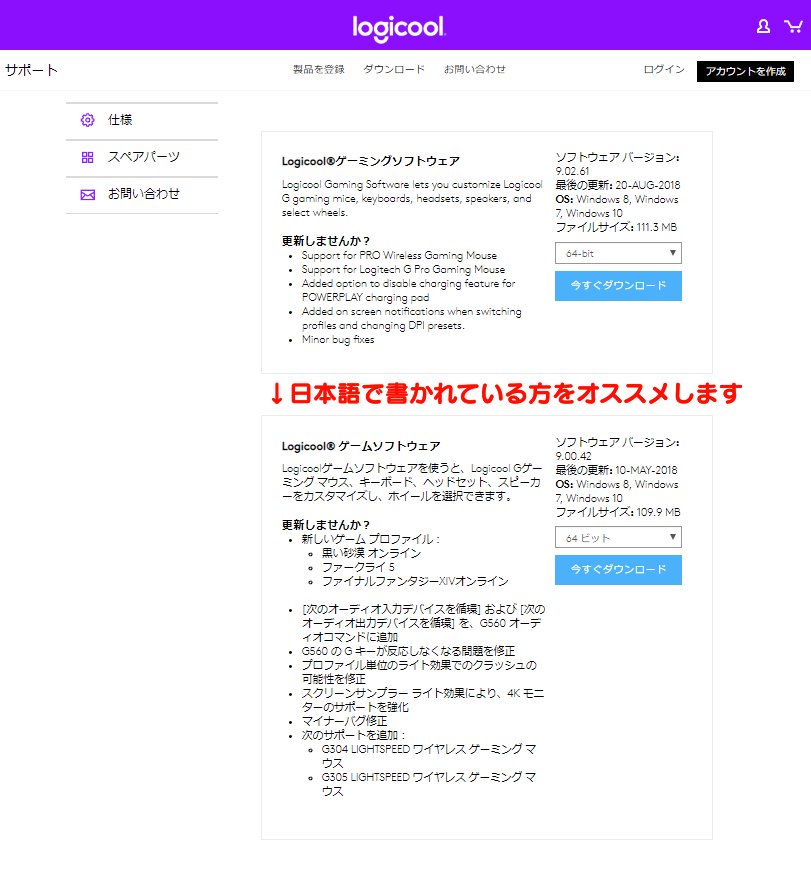Open the 製品を登録 menu item
Screen dimensions: 811x880
click(318, 70)
